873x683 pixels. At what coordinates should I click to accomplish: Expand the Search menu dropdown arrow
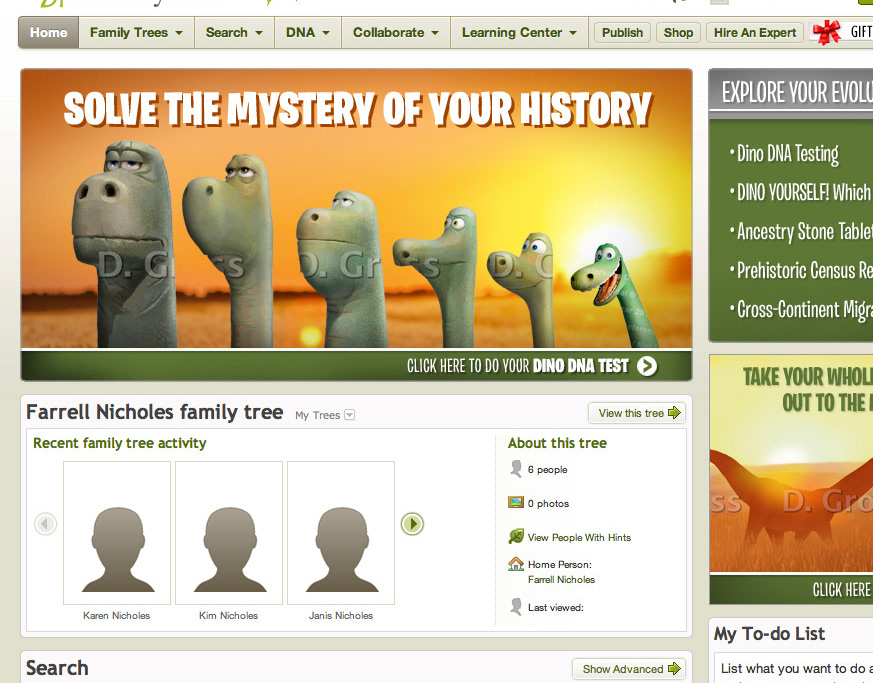click(x=259, y=33)
